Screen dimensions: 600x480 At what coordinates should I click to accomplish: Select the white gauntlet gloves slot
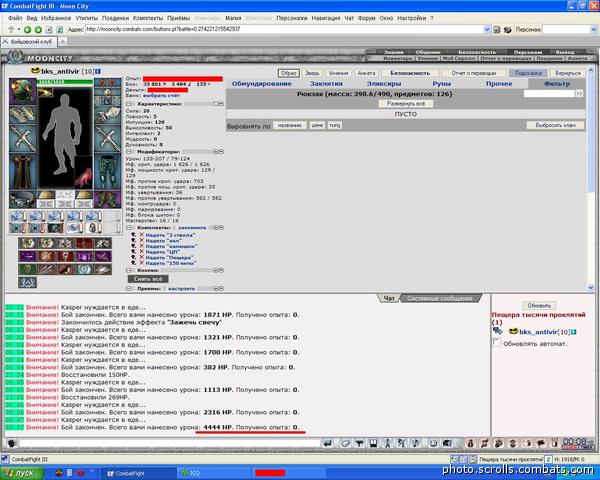coord(108,115)
